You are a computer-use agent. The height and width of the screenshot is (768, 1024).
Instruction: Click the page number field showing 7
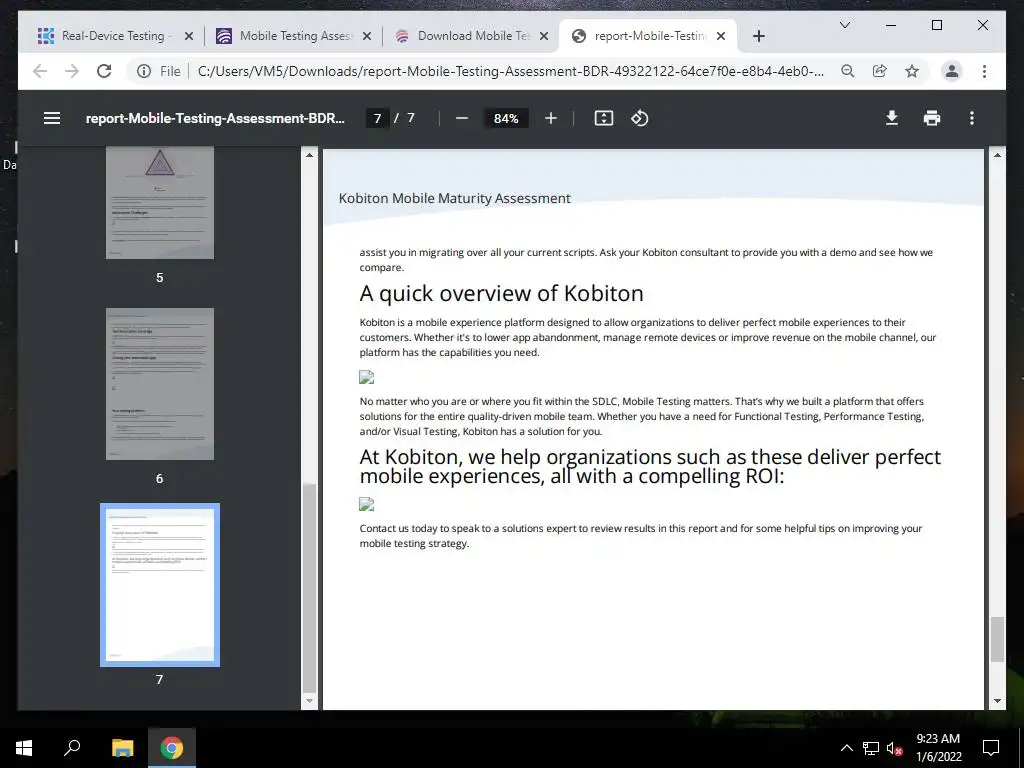[377, 118]
